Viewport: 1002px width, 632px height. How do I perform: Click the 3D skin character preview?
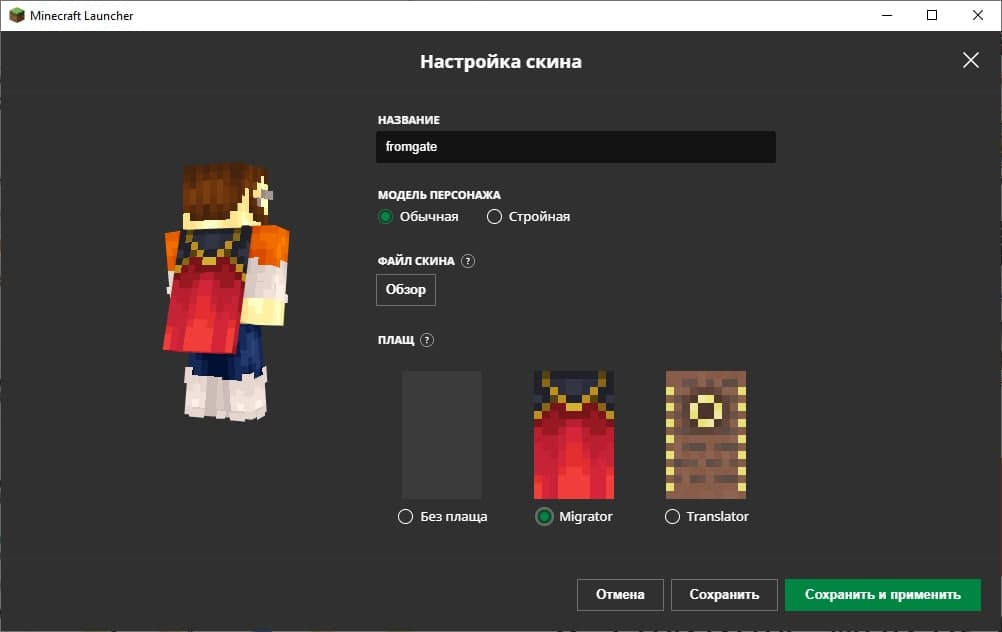(x=227, y=292)
